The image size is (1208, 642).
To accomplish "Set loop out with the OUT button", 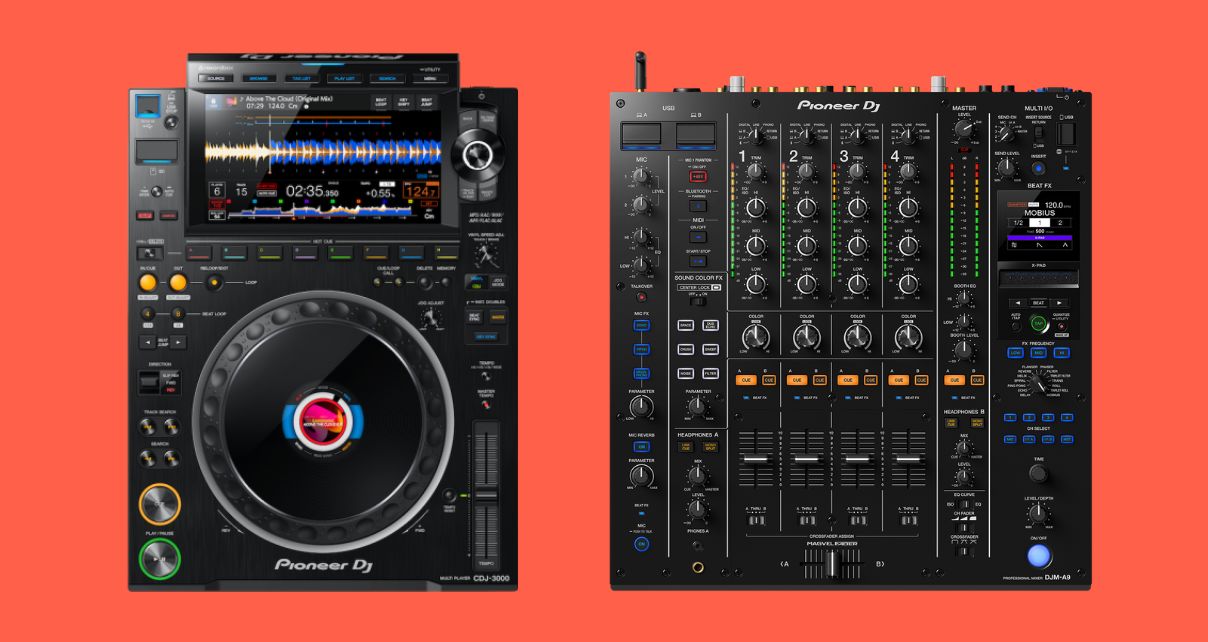I will 176,283.
